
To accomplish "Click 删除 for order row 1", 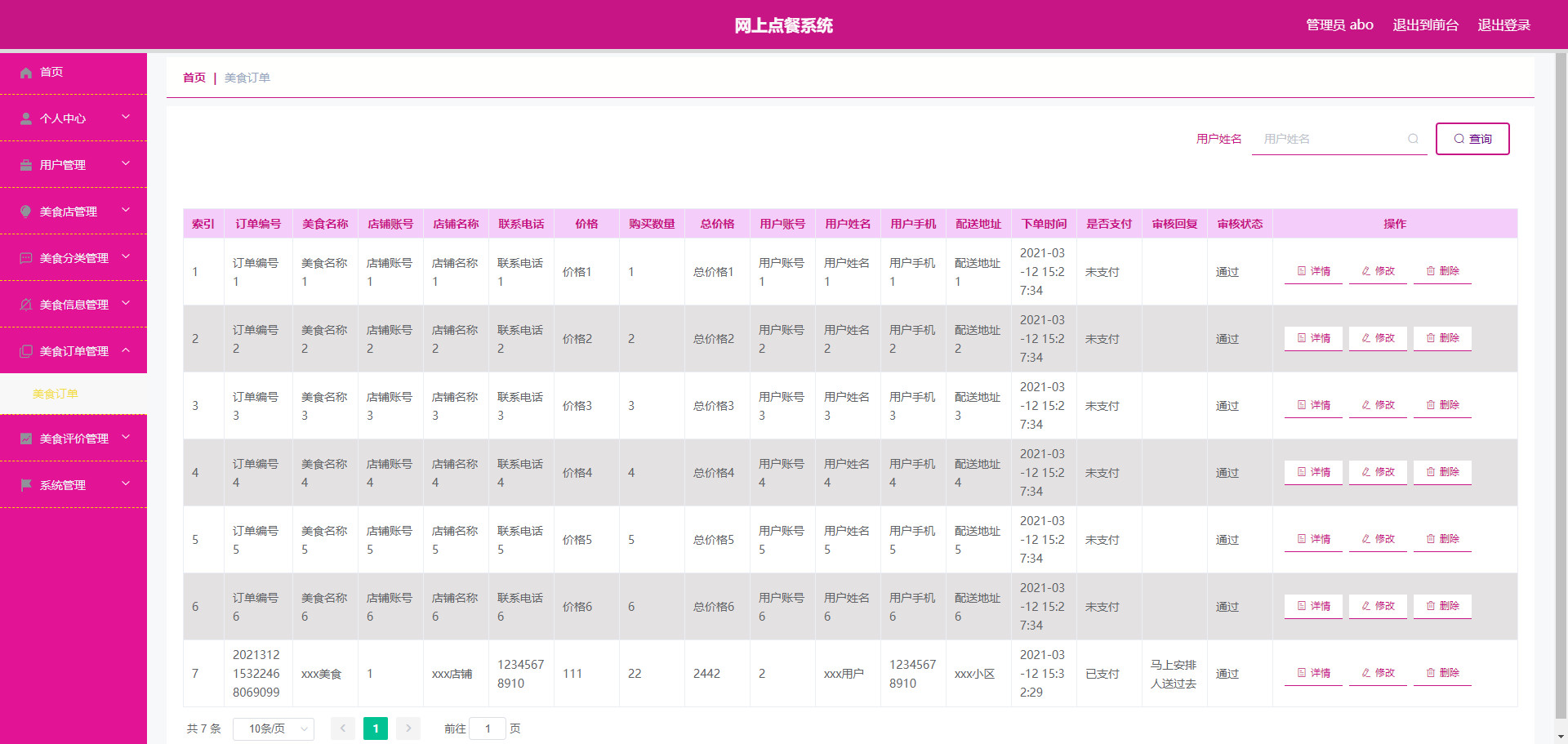I will coord(1442,271).
